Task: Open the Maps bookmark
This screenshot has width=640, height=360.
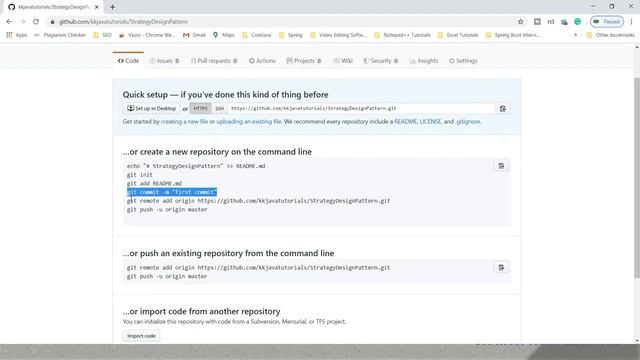Action: click(x=224, y=35)
